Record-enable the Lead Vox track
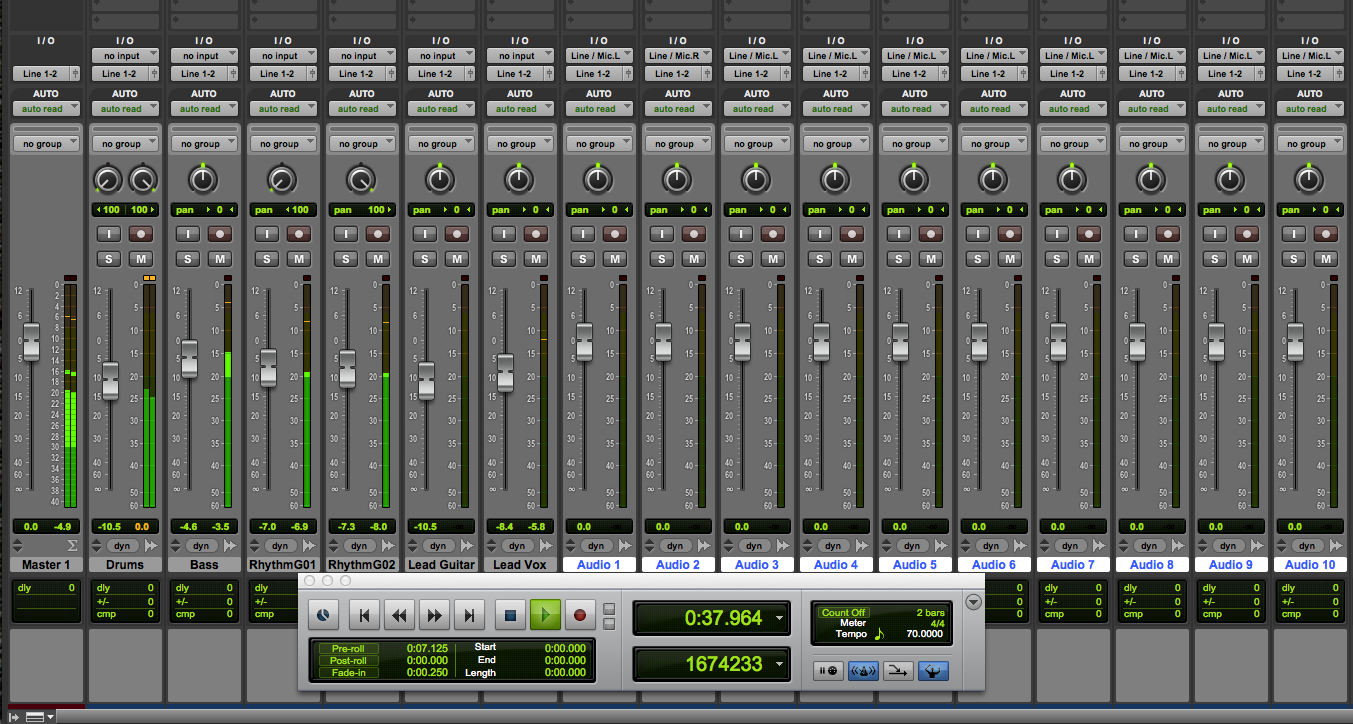Screen dimensions: 1353x724 (x=536, y=233)
